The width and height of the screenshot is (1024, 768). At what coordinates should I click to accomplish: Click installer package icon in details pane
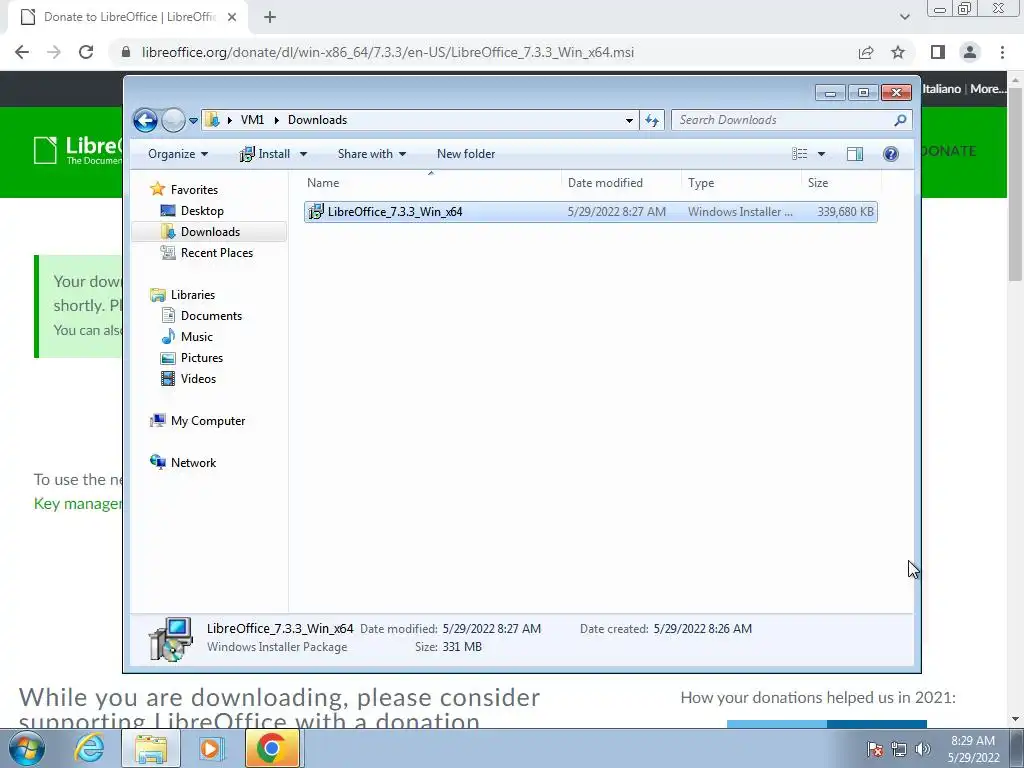(x=170, y=639)
